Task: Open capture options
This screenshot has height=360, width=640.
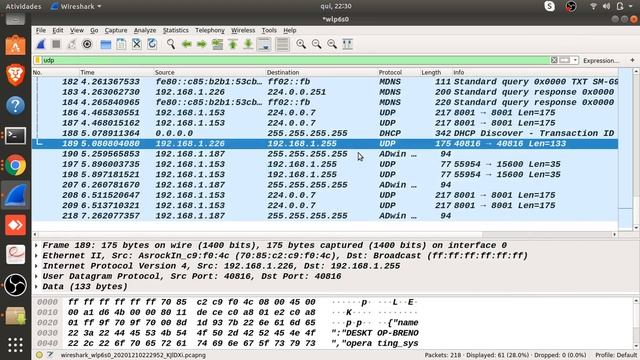Action: point(87,44)
